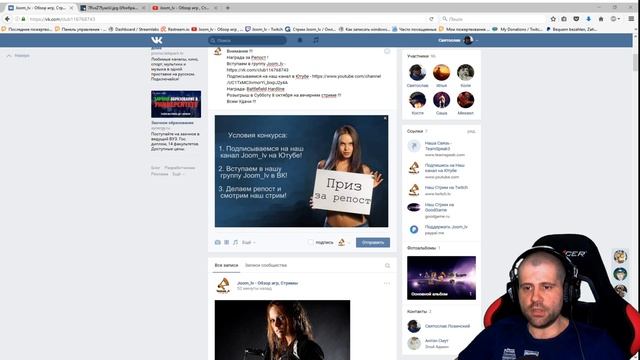Go to Firefox home icon

tap(601, 19)
